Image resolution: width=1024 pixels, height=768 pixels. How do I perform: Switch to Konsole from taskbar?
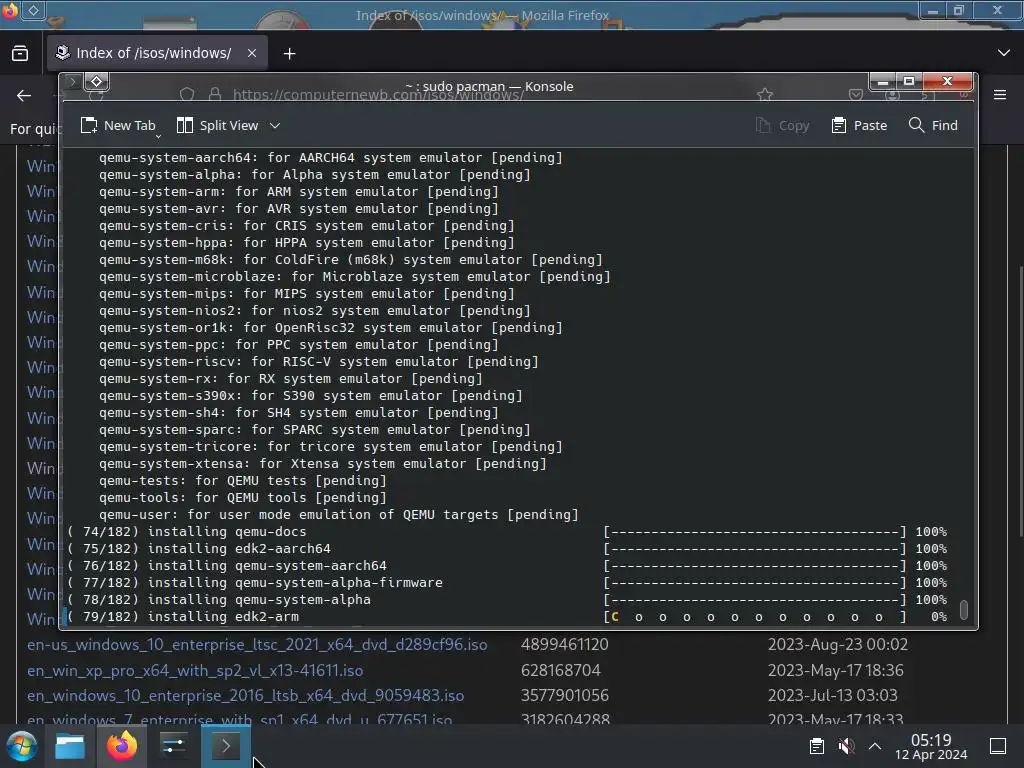225,746
